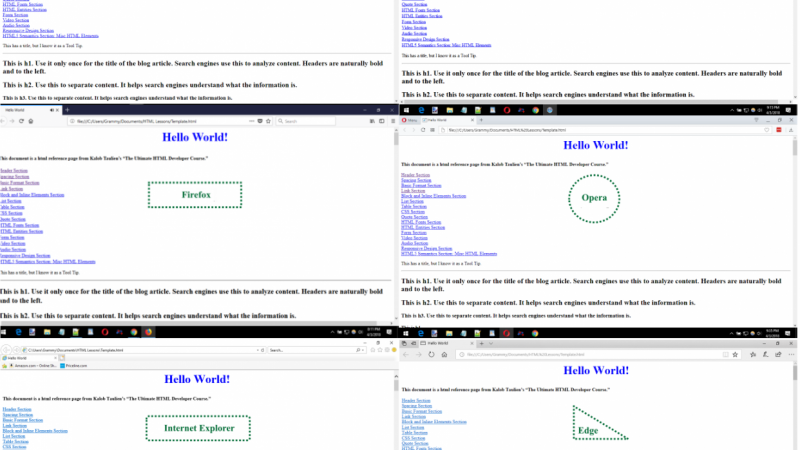Select the Hello World tab in Edge
Image resolution: width=800 pixels, height=450 pixels.
click(448, 343)
